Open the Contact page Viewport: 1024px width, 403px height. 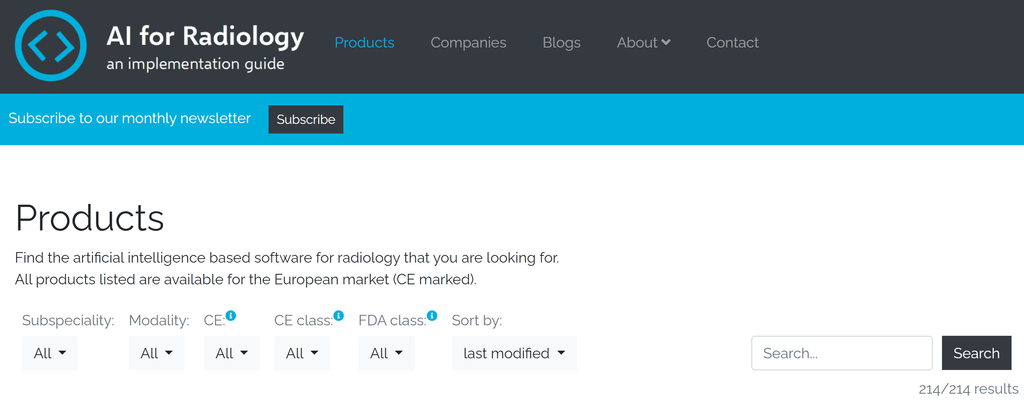tap(733, 42)
